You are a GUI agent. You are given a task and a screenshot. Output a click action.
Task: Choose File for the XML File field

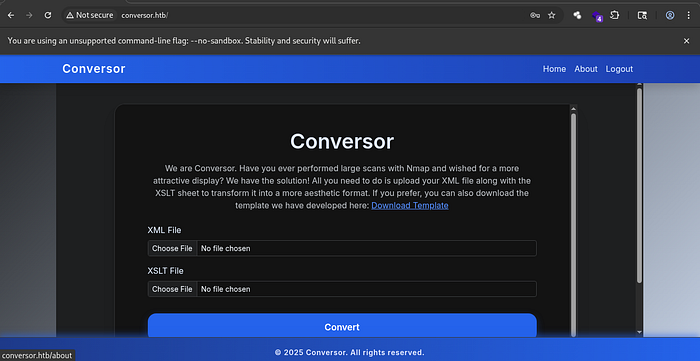[x=172, y=248]
